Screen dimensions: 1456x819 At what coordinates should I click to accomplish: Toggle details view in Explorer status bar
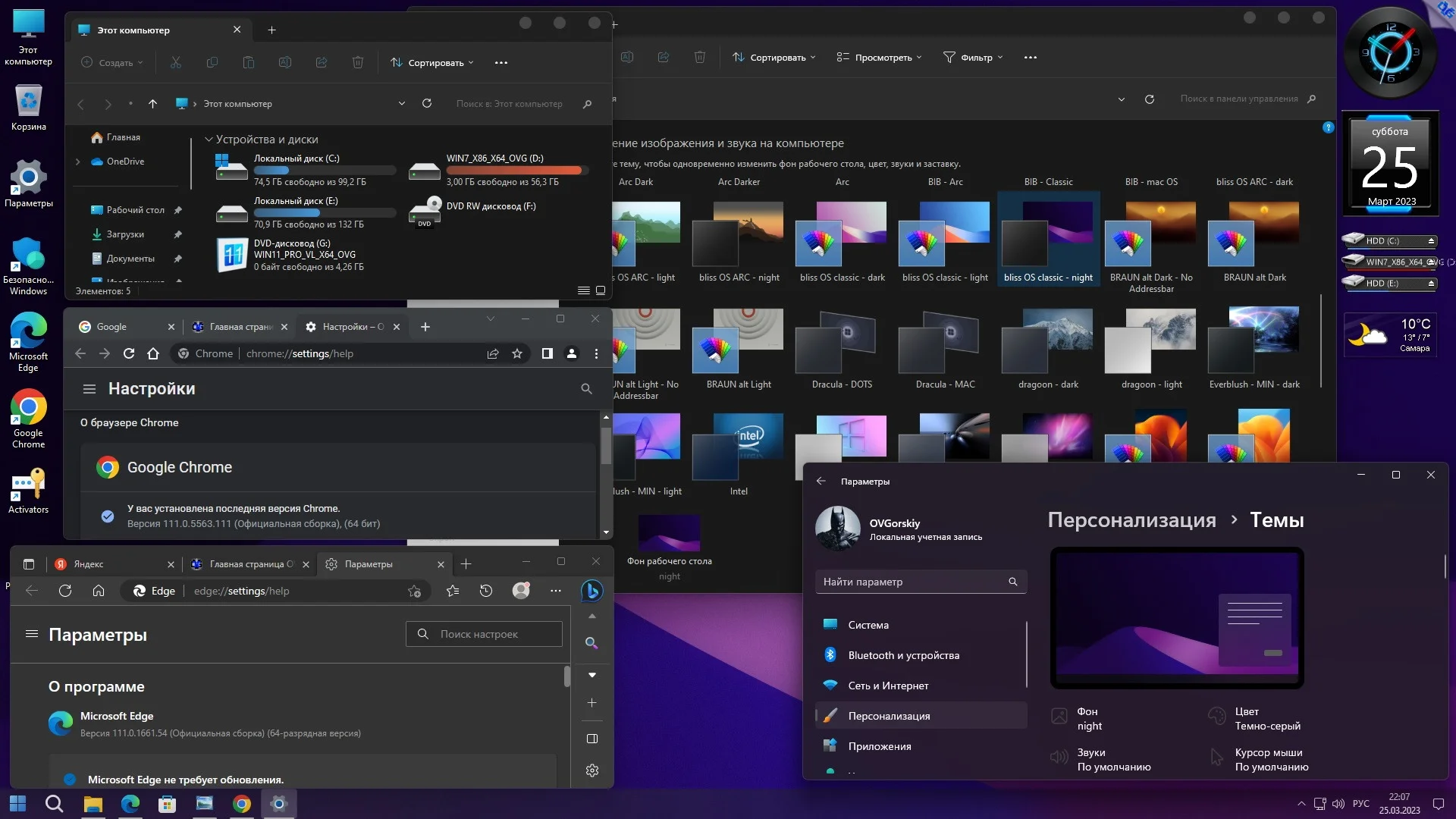[583, 290]
